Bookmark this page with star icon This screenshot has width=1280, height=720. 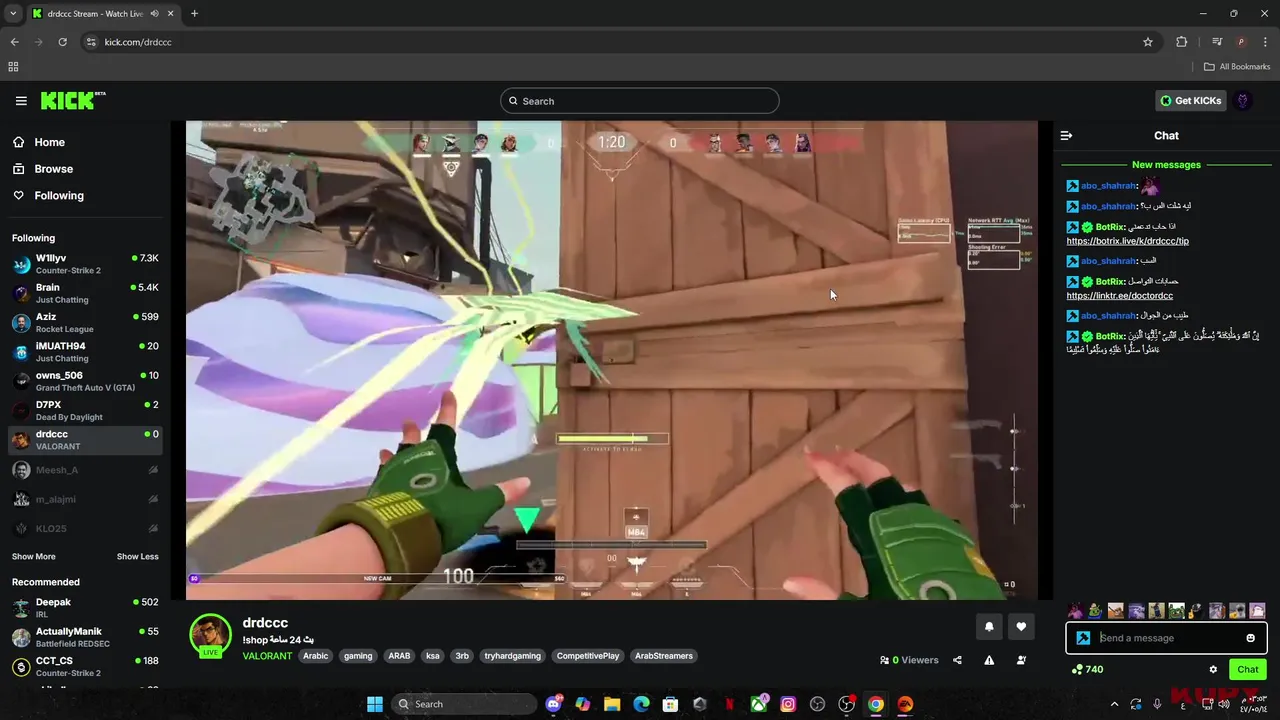point(1148,42)
